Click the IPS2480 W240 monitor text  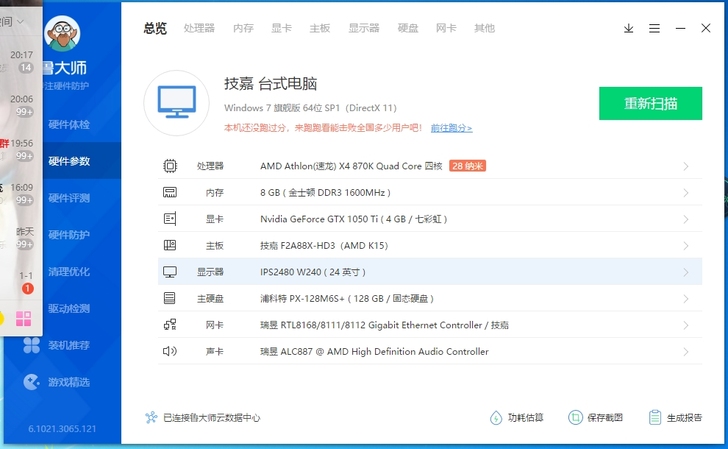click(x=313, y=272)
